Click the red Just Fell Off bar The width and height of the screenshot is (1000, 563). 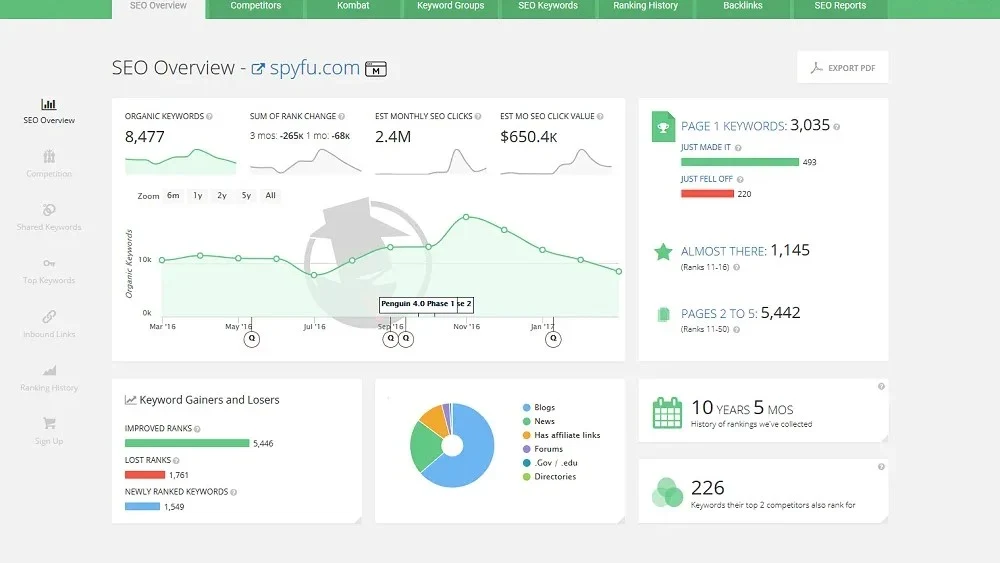pos(707,194)
